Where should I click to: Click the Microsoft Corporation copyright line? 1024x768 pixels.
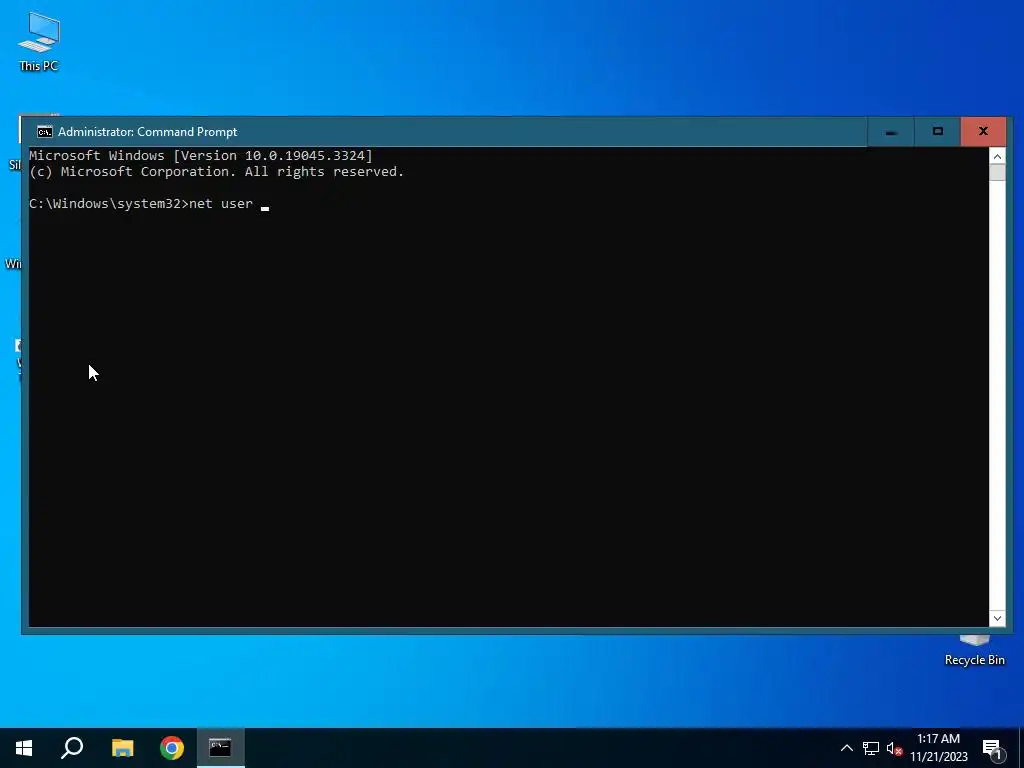(x=216, y=172)
